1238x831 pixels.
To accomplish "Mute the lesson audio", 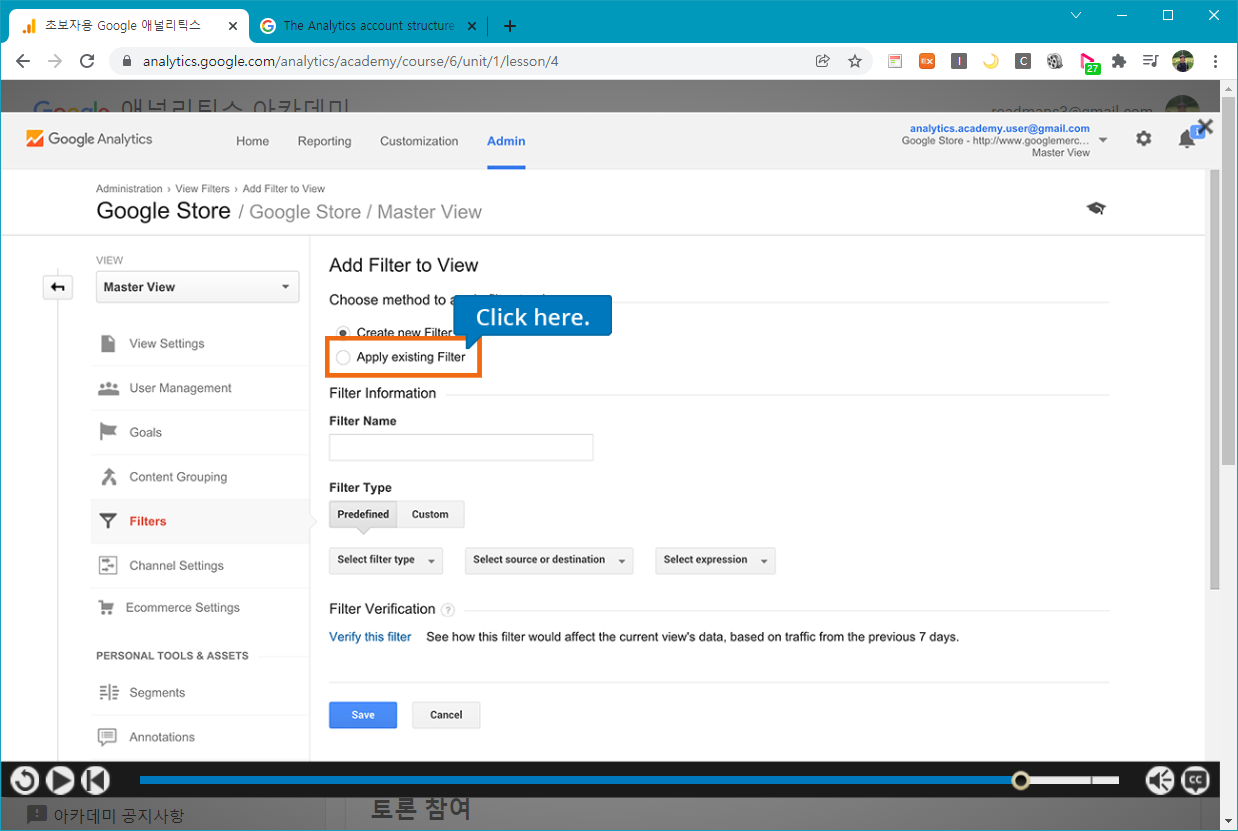I will tap(1160, 780).
